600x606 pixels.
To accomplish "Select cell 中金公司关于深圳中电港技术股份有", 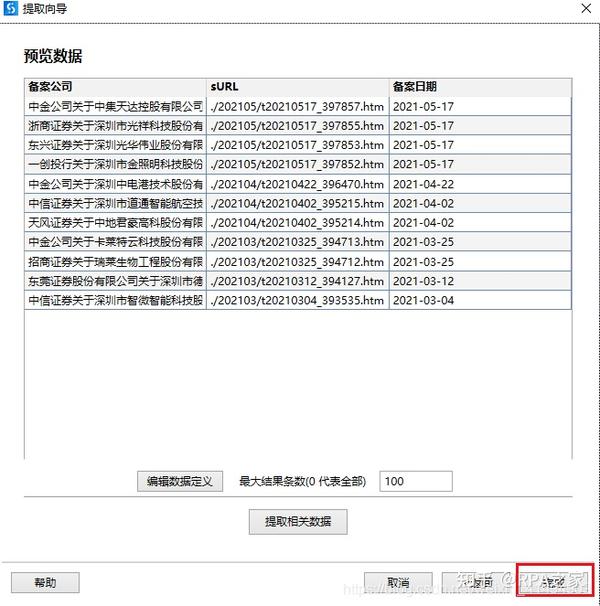I will pyautogui.click(x=115, y=184).
